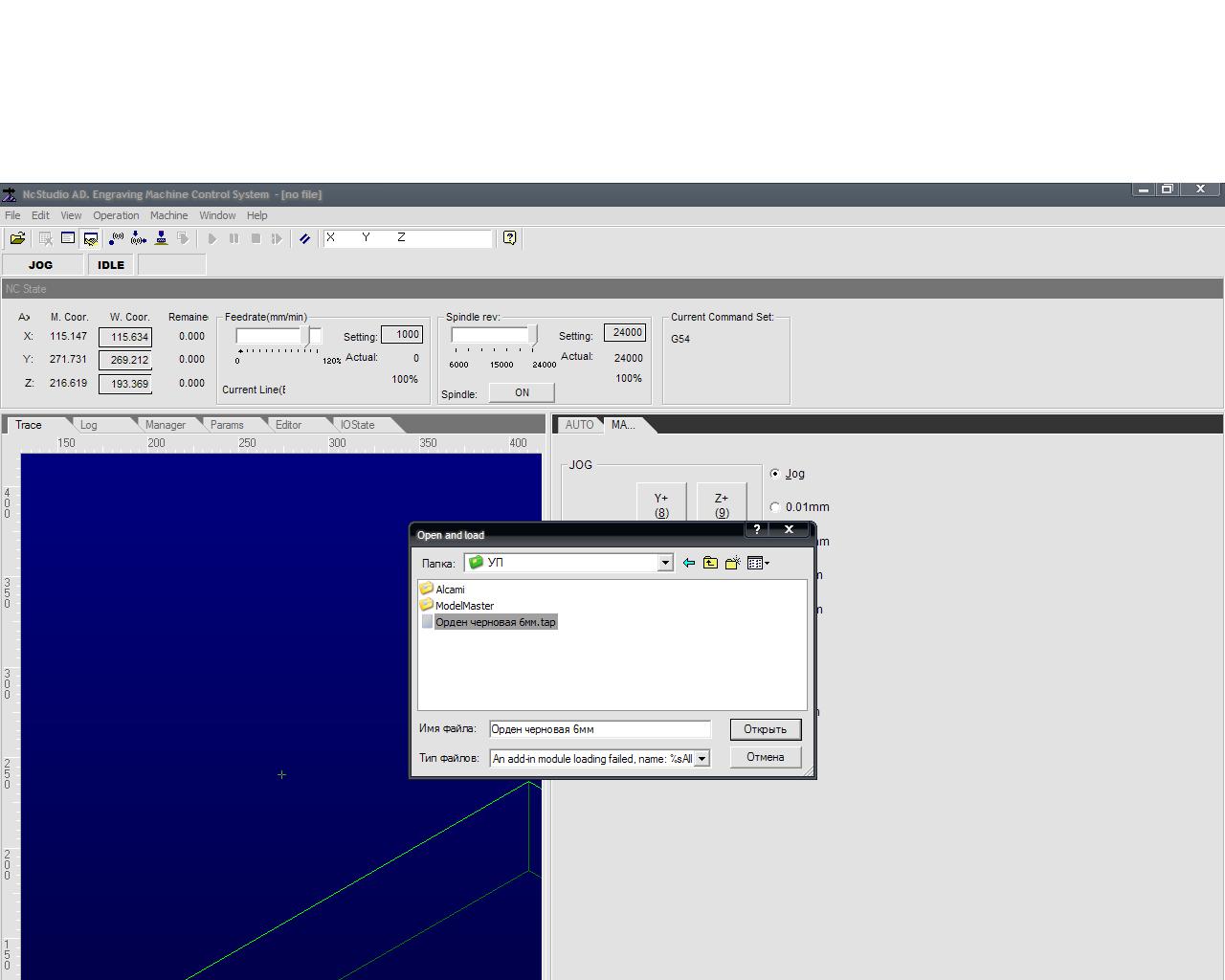The height and width of the screenshot is (980, 1225).
Task: Click the pause toolbar icon
Action: tap(234, 238)
